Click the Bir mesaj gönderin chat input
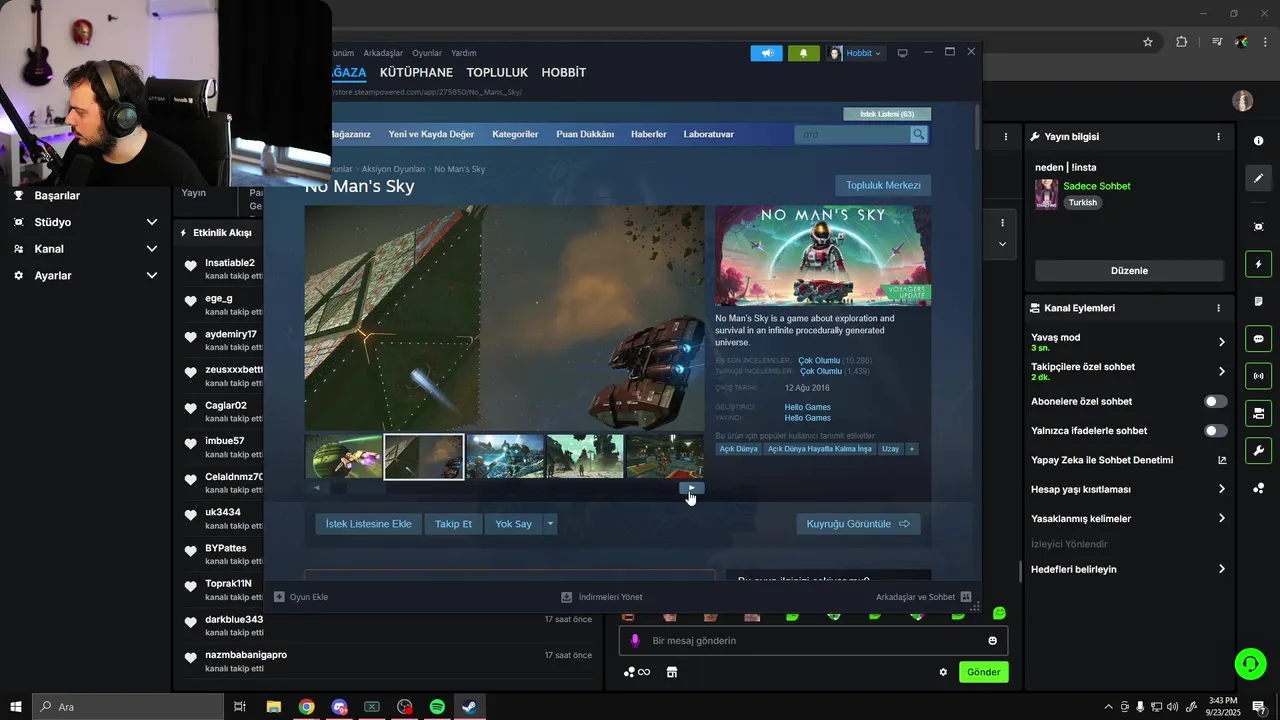The image size is (1280, 720). [813, 641]
